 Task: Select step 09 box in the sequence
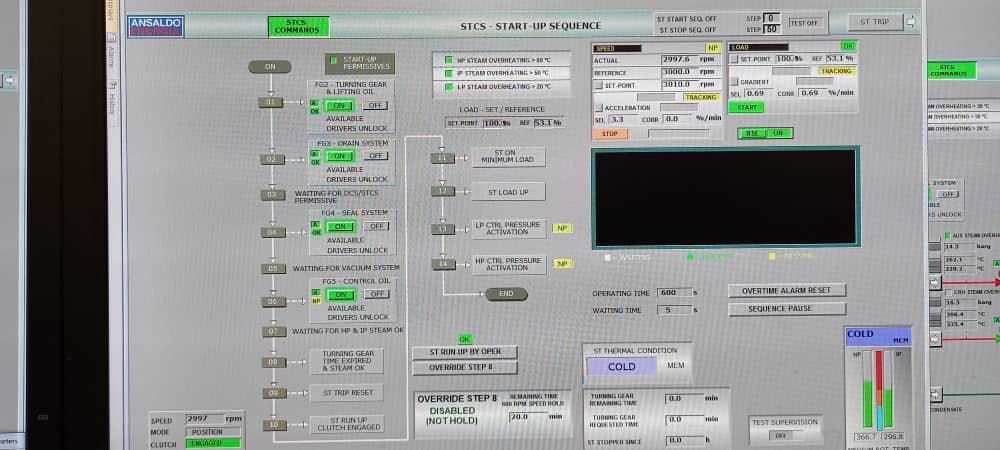coord(275,393)
